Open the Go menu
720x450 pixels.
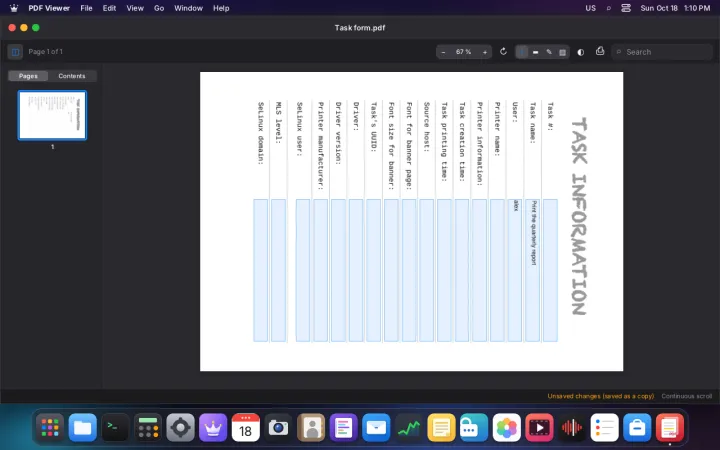[x=159, y=8]
